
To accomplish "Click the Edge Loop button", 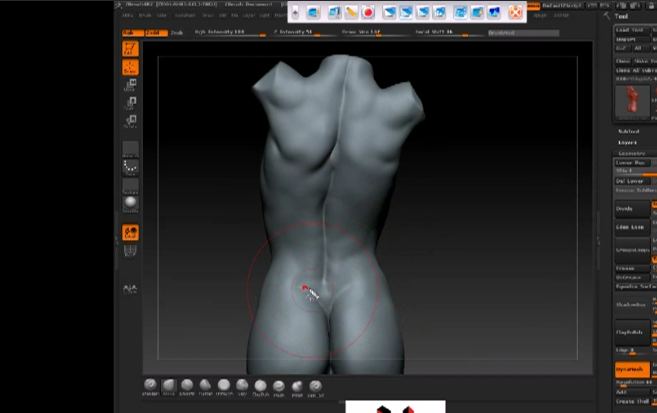I will (632, 227).
